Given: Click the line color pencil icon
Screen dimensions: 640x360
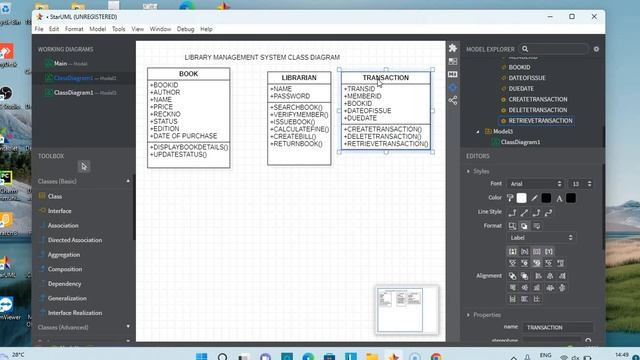Looking at the screenshot, I should [534, 198].
